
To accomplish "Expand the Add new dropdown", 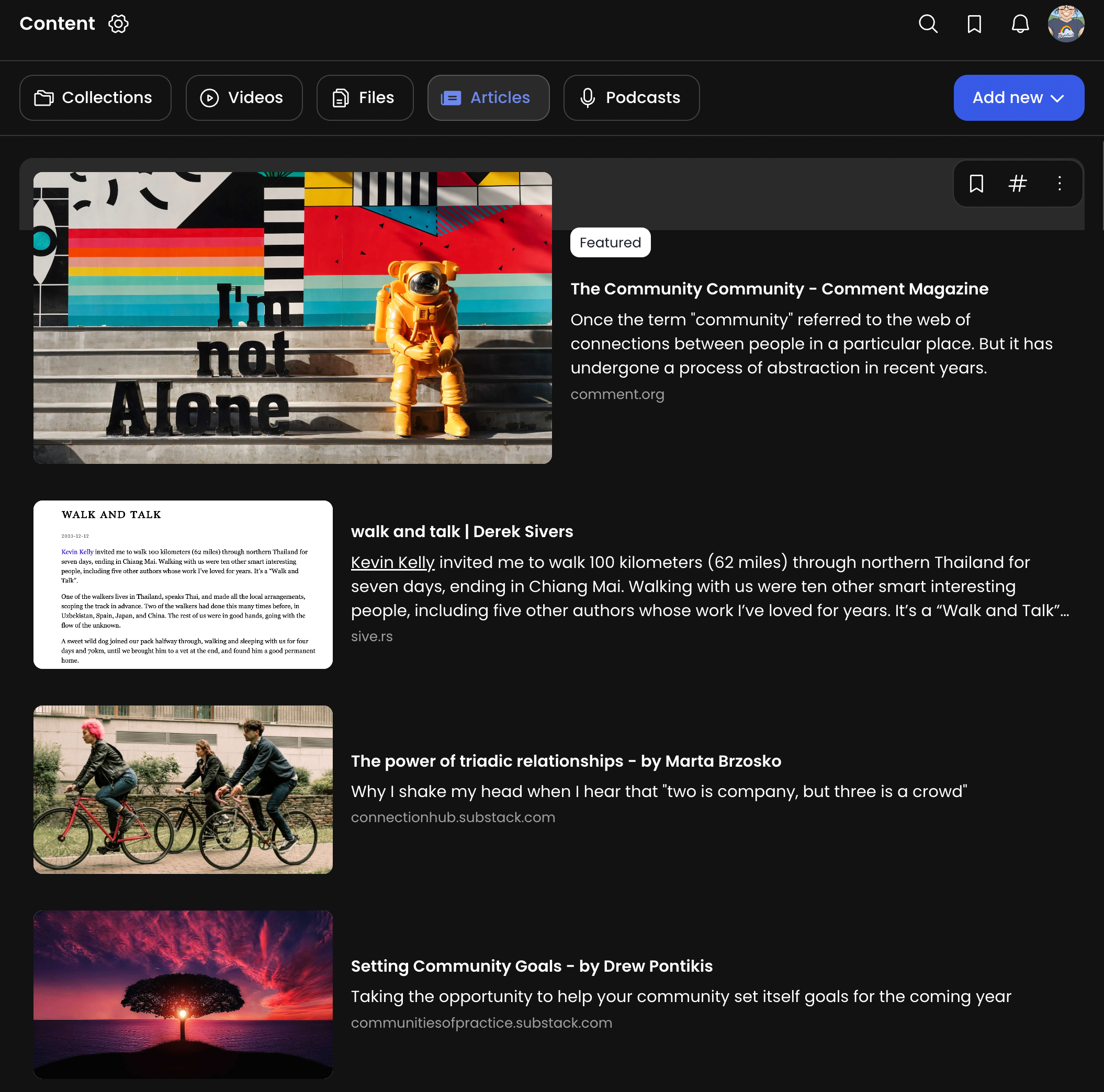I will point(1018,98).
